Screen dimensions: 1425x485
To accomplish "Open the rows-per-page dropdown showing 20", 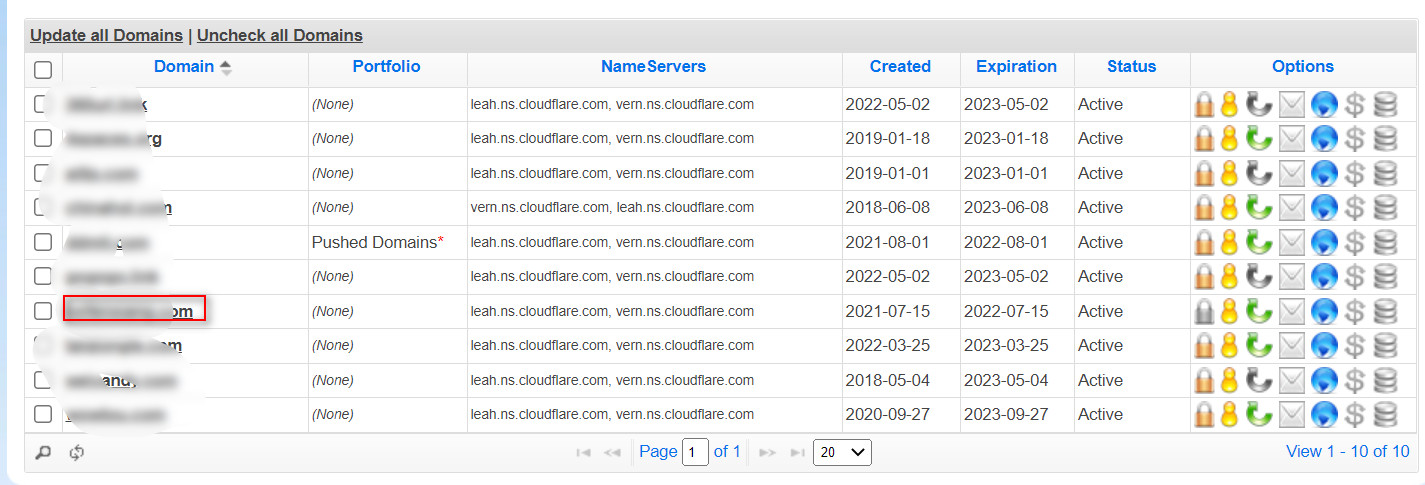I will 842,452.
